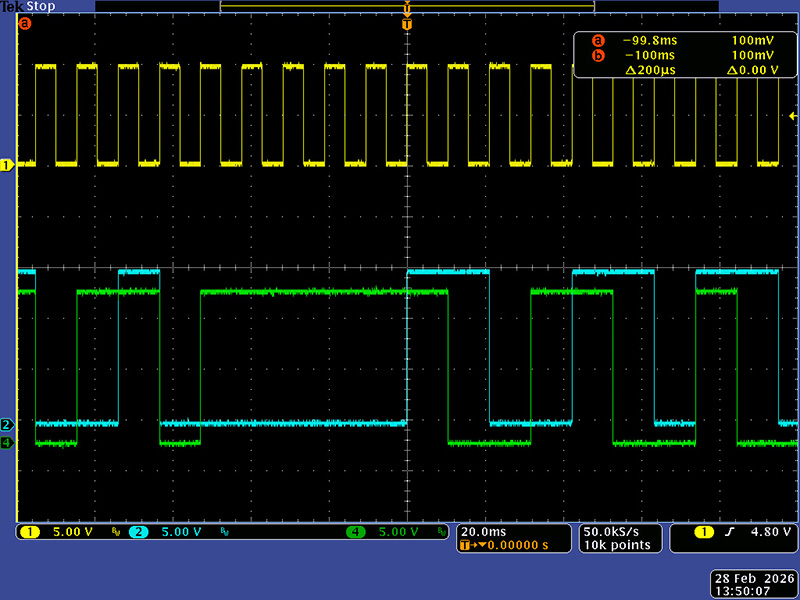Click the channel 1 ground reference marker
Screen dimensions: 800x600
click(x=6, y=164)
